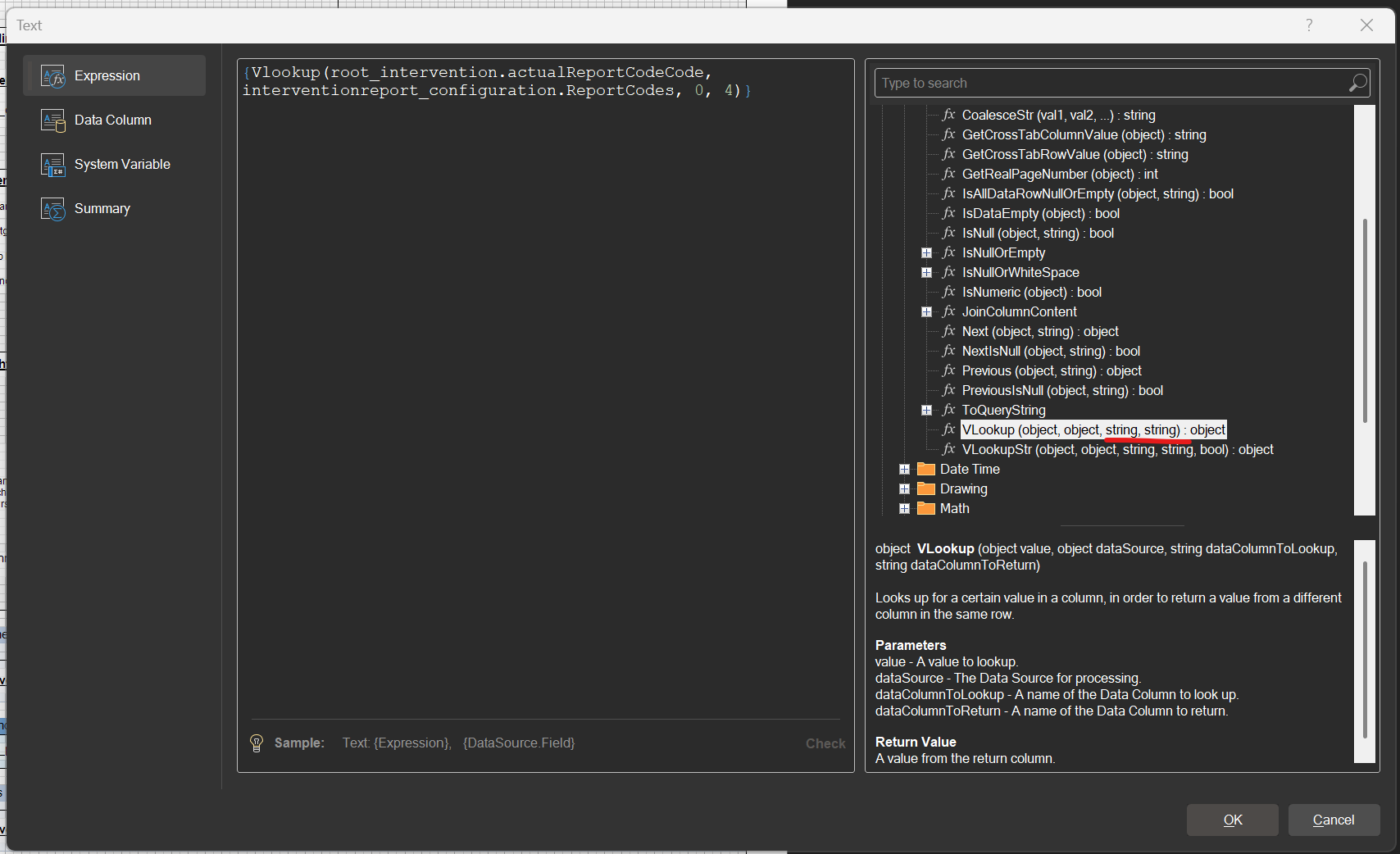The height and width of the screenshot is (854, 1400).
Task: Click the Return Value heading in description
Action: (x=916, y=742)
